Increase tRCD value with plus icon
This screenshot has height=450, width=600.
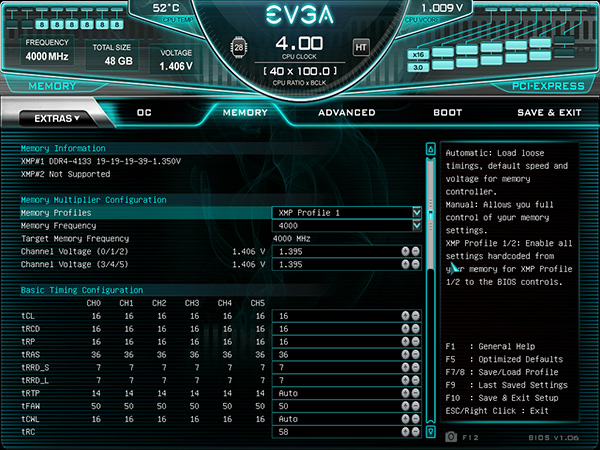tap(406, 329)
